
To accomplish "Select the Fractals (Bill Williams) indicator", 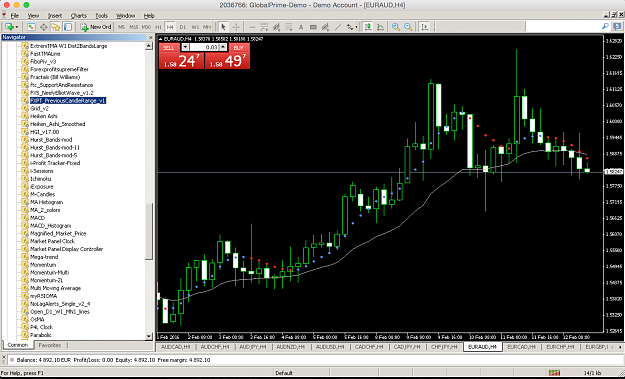I will coord(55,77).
